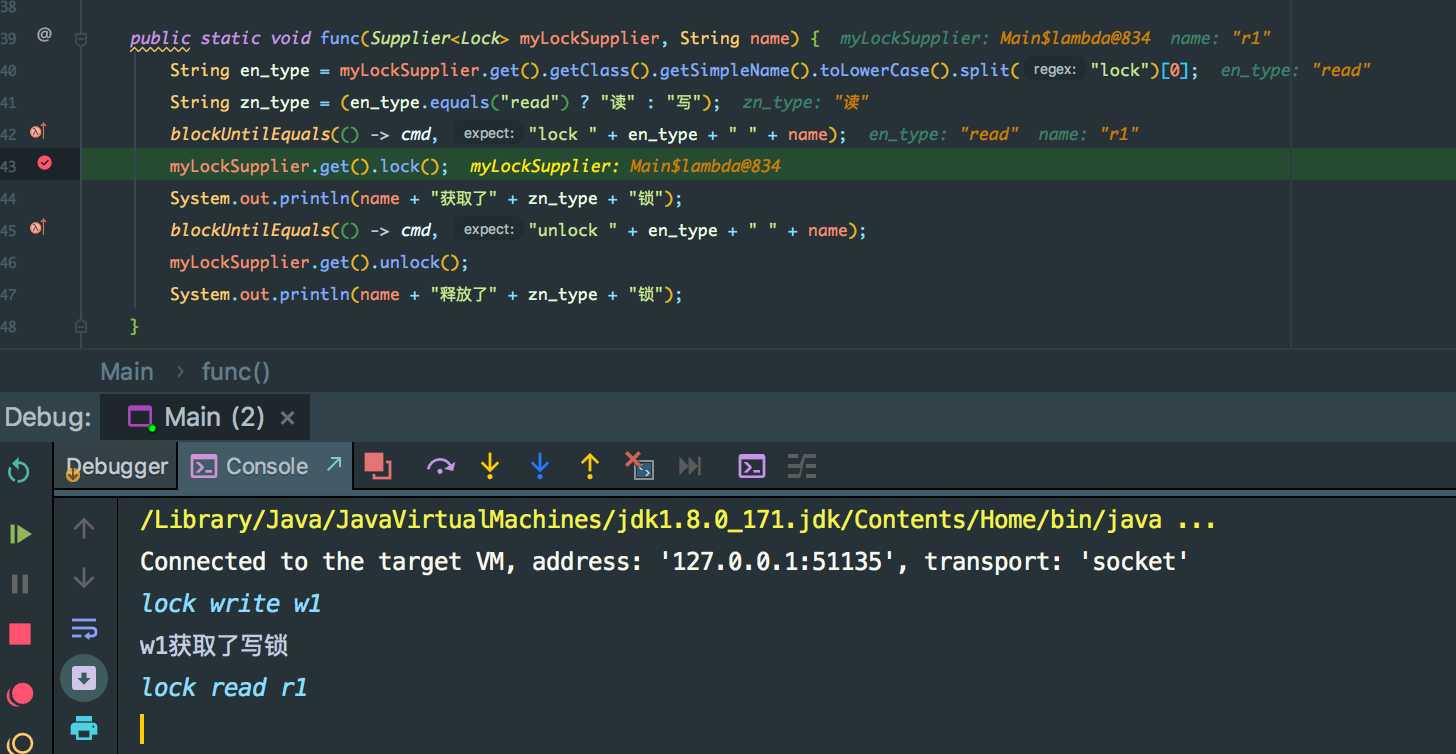
Task: Toggle soft-wrap in console
Action: point(84,628)
